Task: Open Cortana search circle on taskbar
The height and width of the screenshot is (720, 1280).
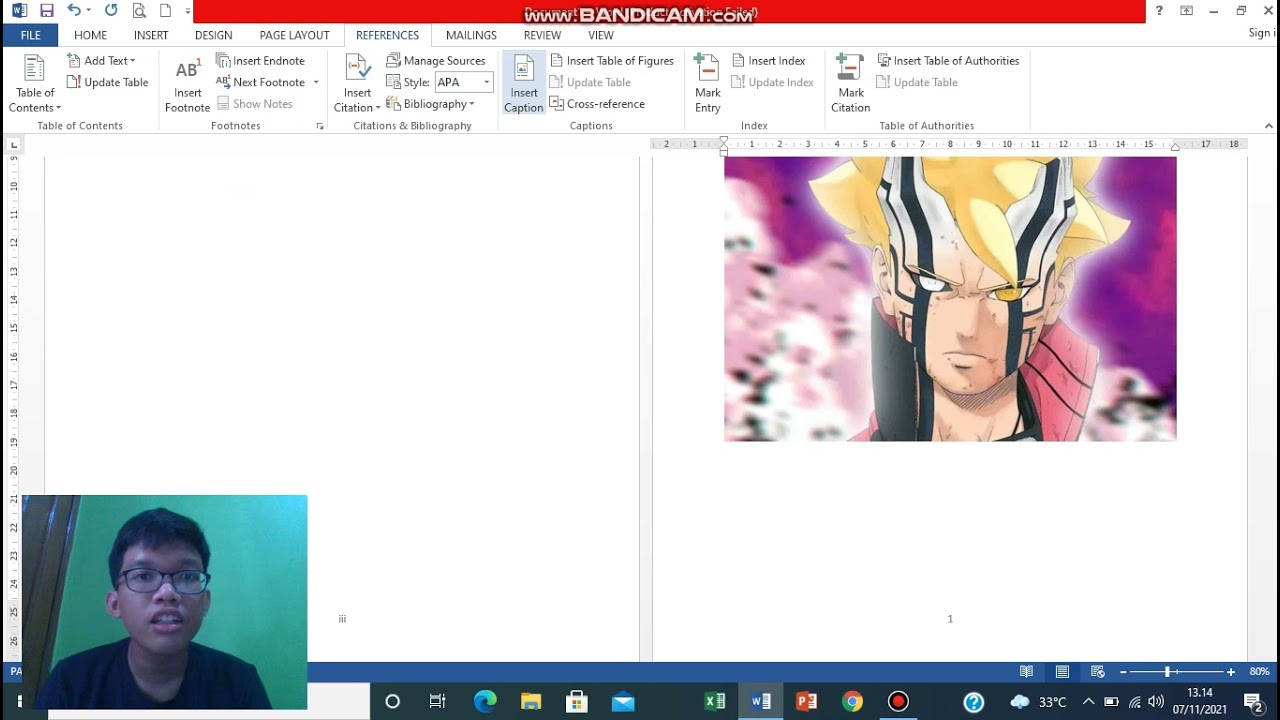Action: tap(392, 702)
